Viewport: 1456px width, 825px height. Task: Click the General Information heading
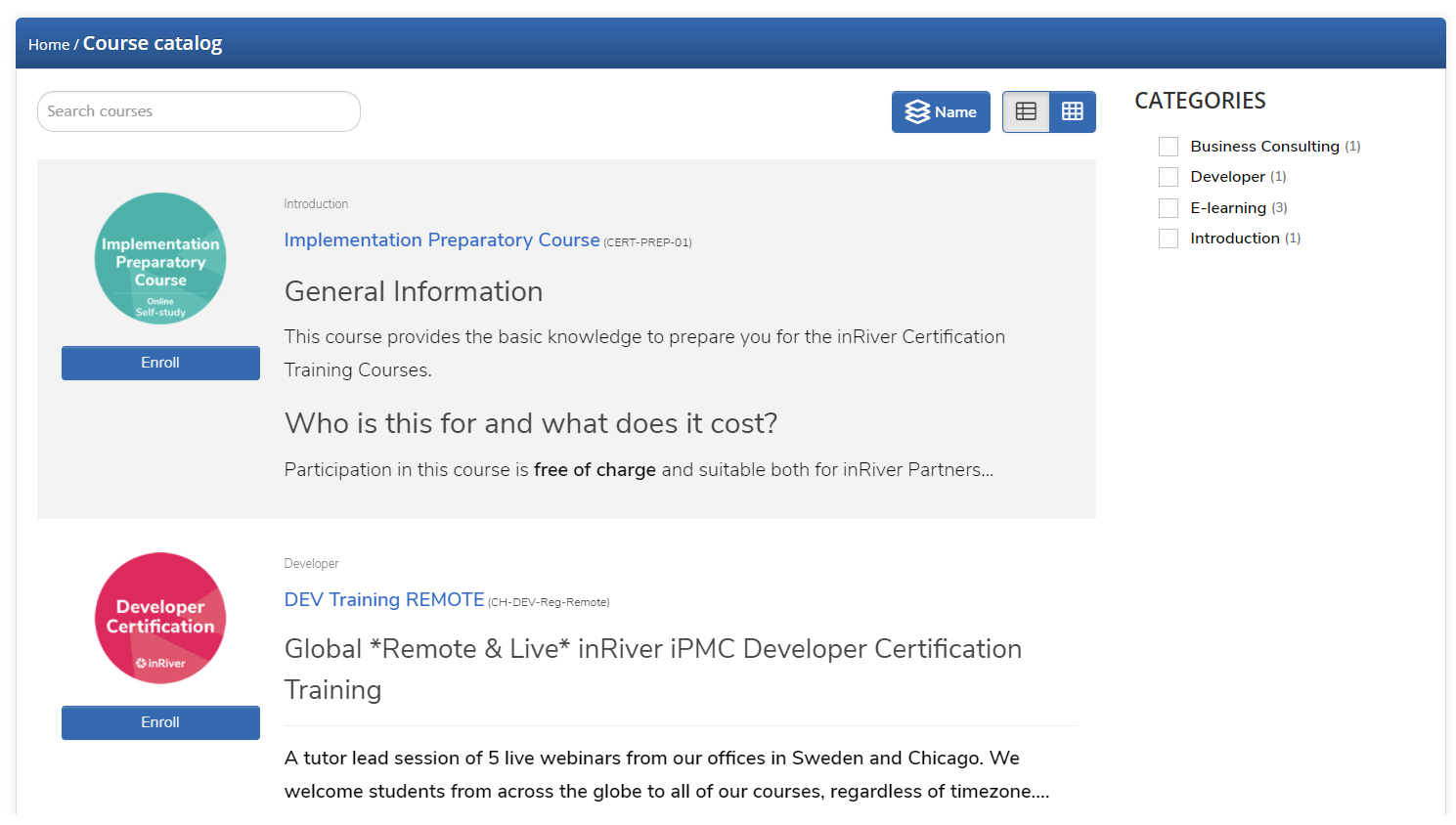pyautogui.click(x=414, y=291)
